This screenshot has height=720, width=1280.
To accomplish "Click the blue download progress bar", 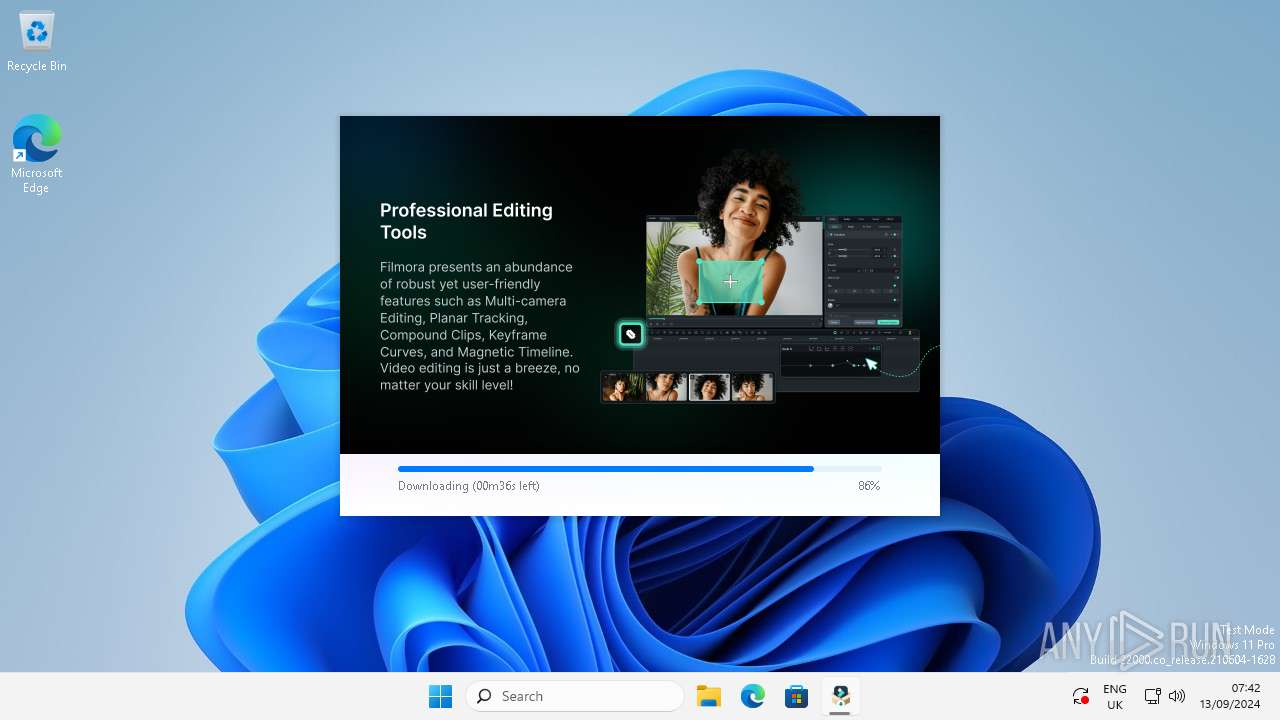I will pos(640,468).
